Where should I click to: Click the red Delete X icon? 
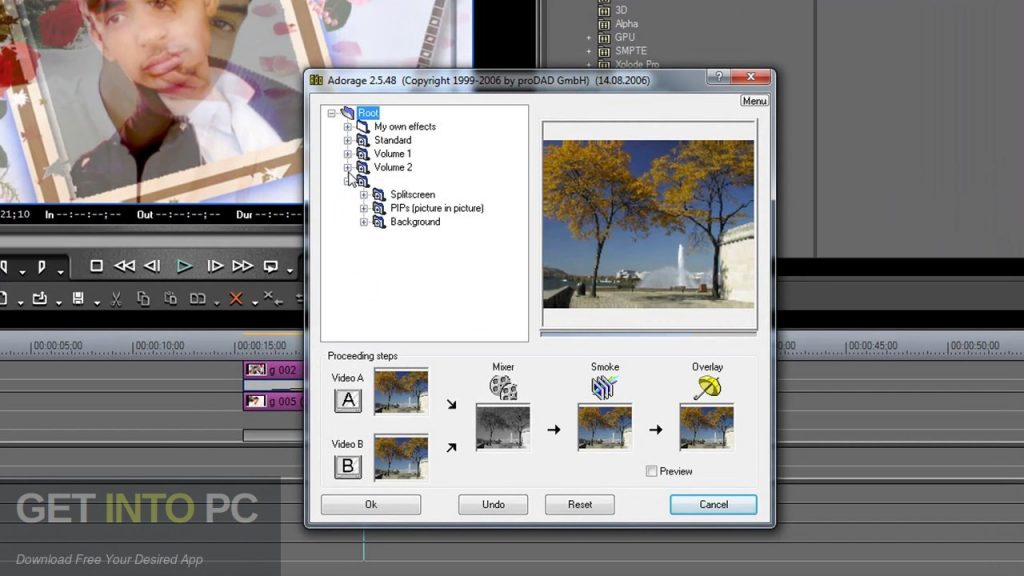[236, 299]
